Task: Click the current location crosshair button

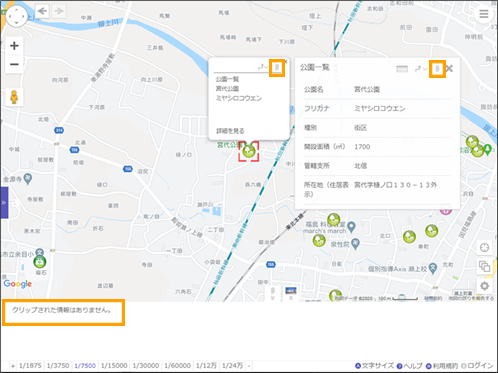Action: pos(484,248)
